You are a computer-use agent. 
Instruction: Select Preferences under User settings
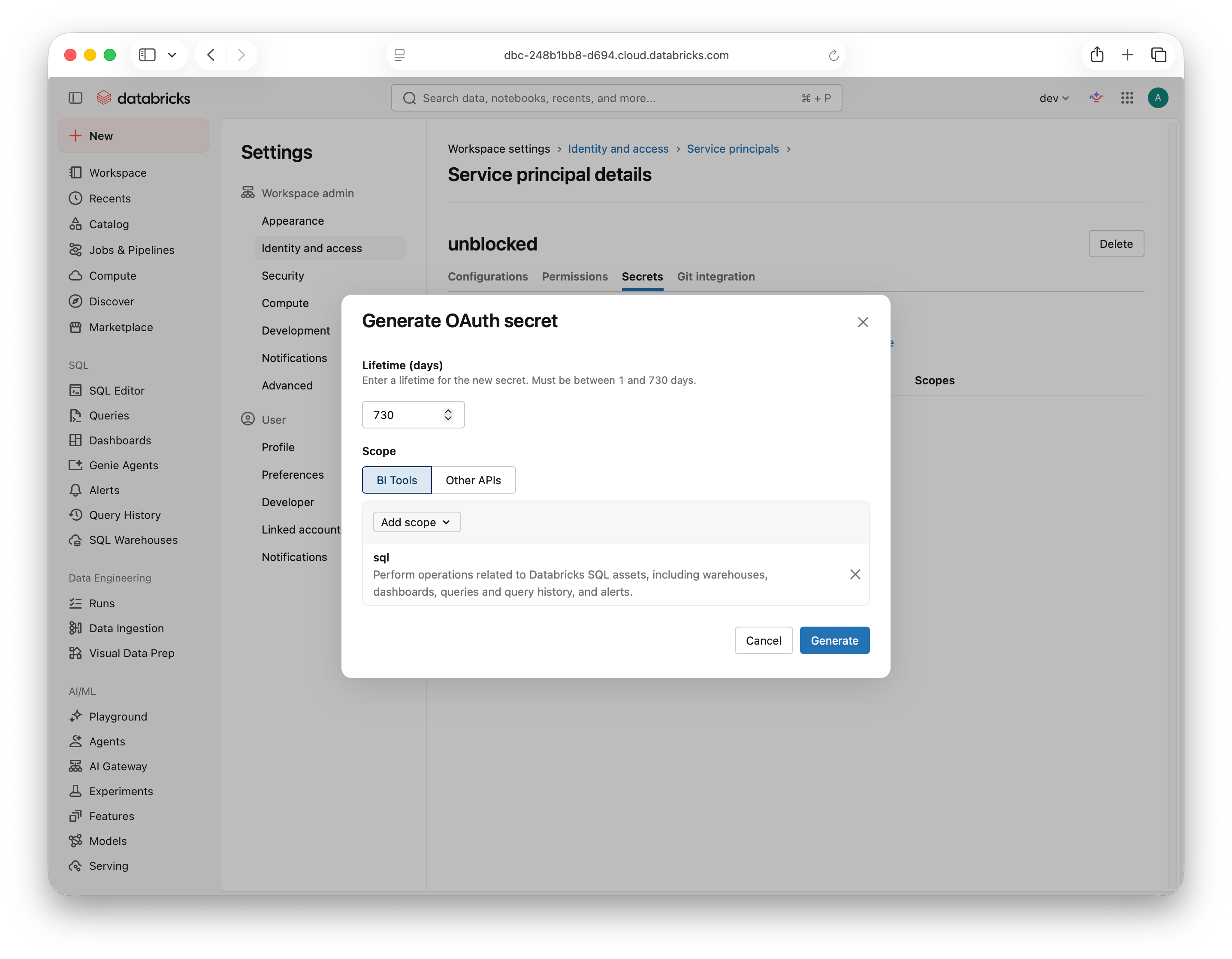292,475
